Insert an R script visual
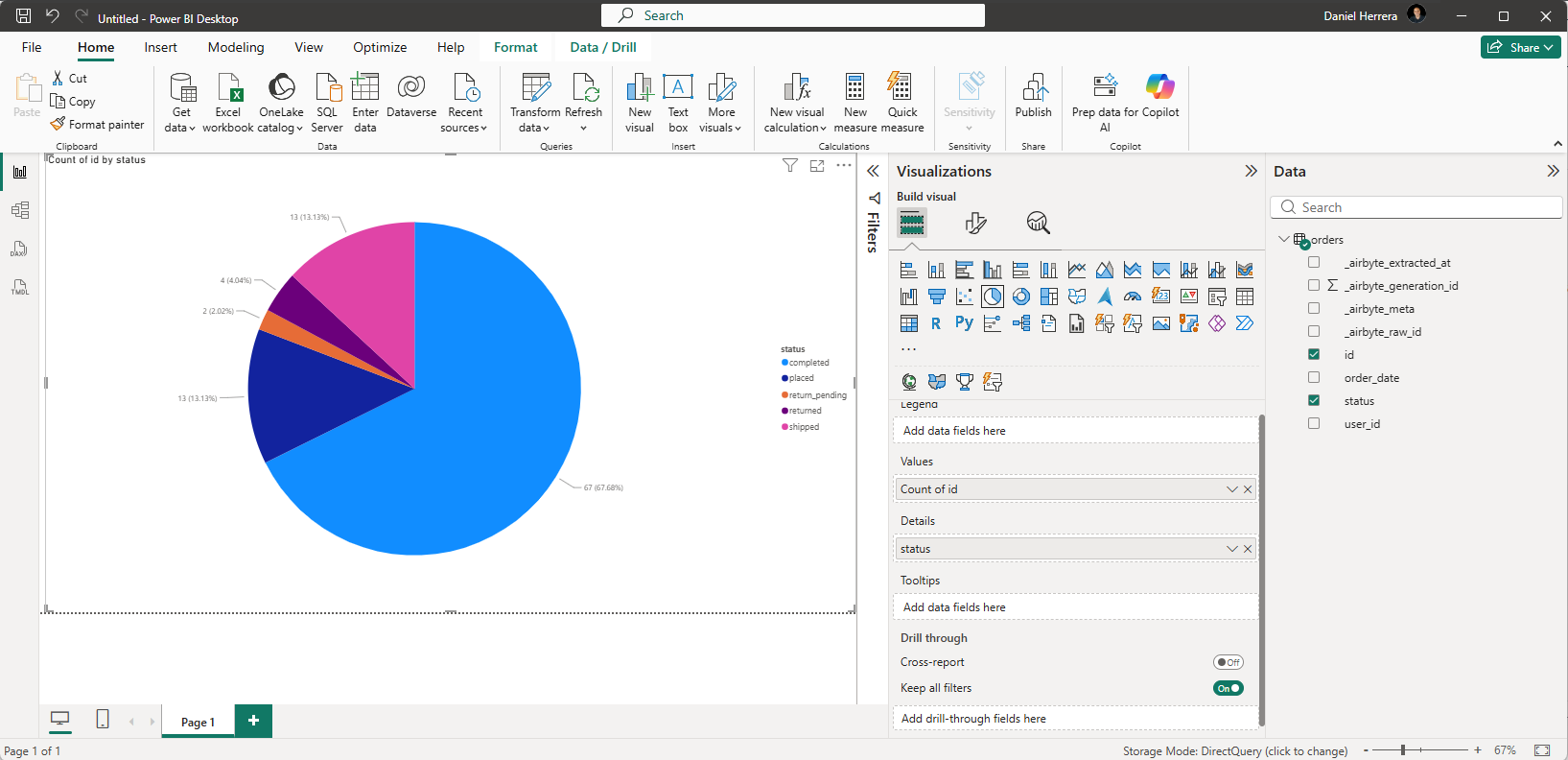This screenshot has height=760, width=1568. 937,323
